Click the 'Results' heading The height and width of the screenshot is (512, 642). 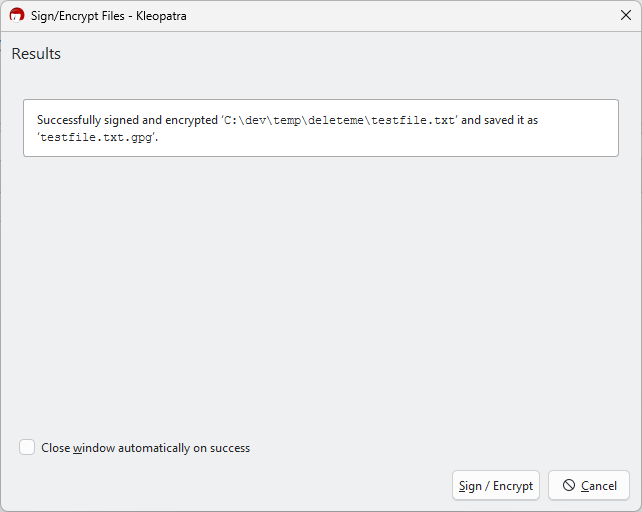pyautogui.click(x=36, y=54)
